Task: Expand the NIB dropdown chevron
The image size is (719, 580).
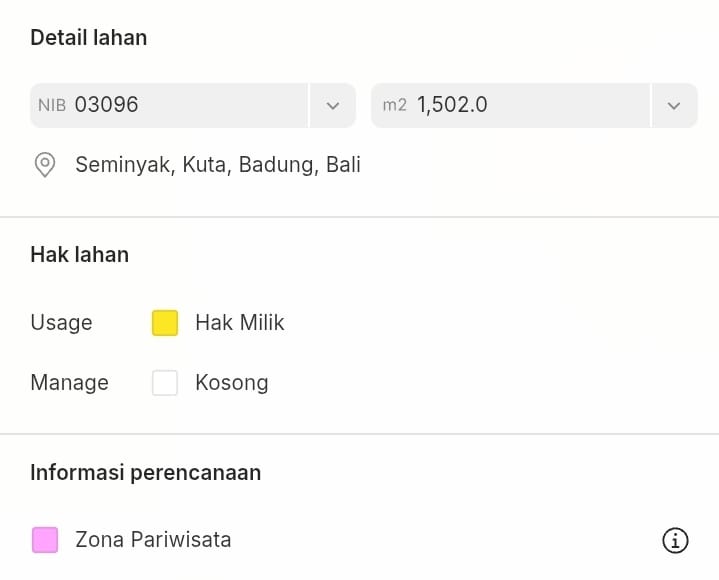Action: click(333, 105)
